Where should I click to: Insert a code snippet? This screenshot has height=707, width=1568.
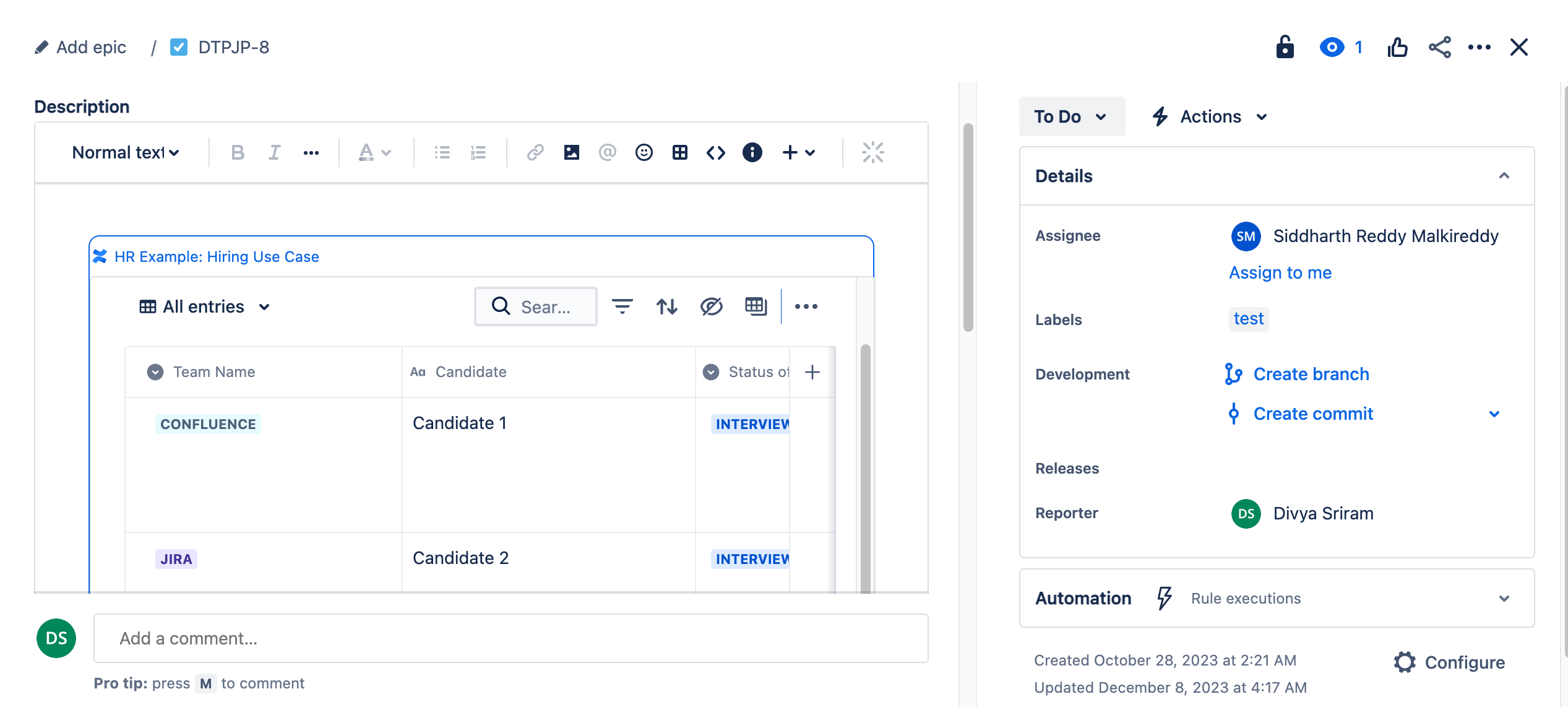[x=716, y=152]
